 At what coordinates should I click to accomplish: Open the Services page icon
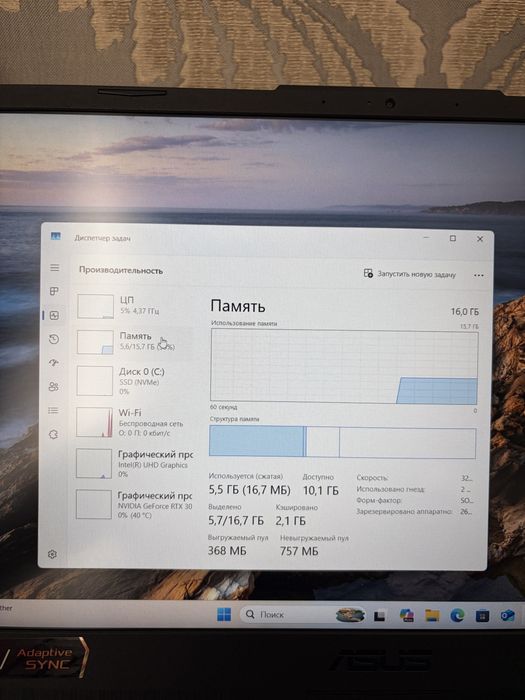pos(54,434)
